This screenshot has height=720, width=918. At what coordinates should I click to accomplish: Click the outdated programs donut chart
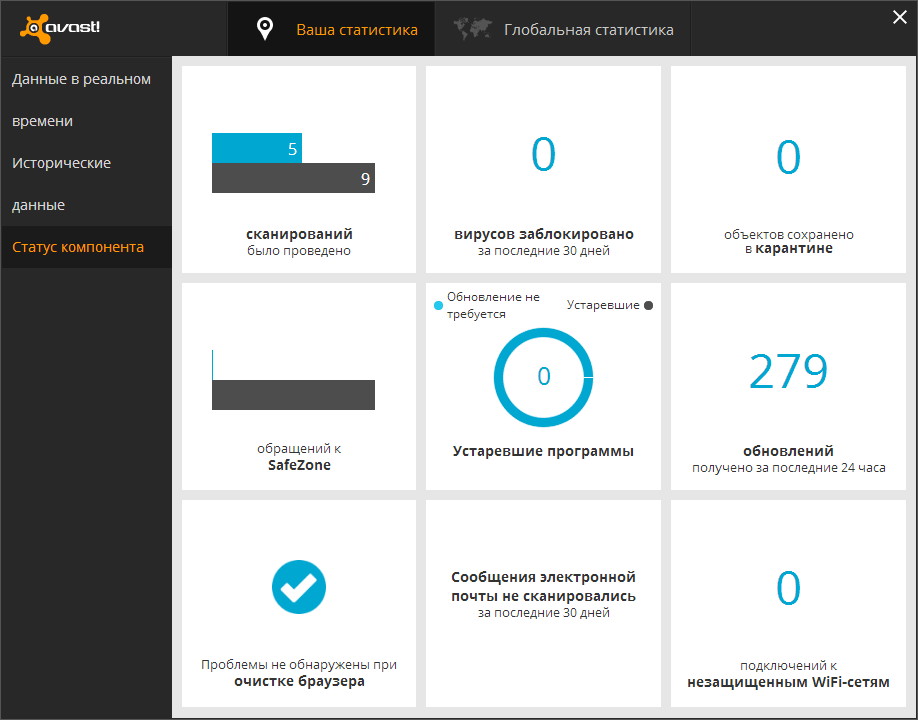pyautogui.click(x=543, y=377)
